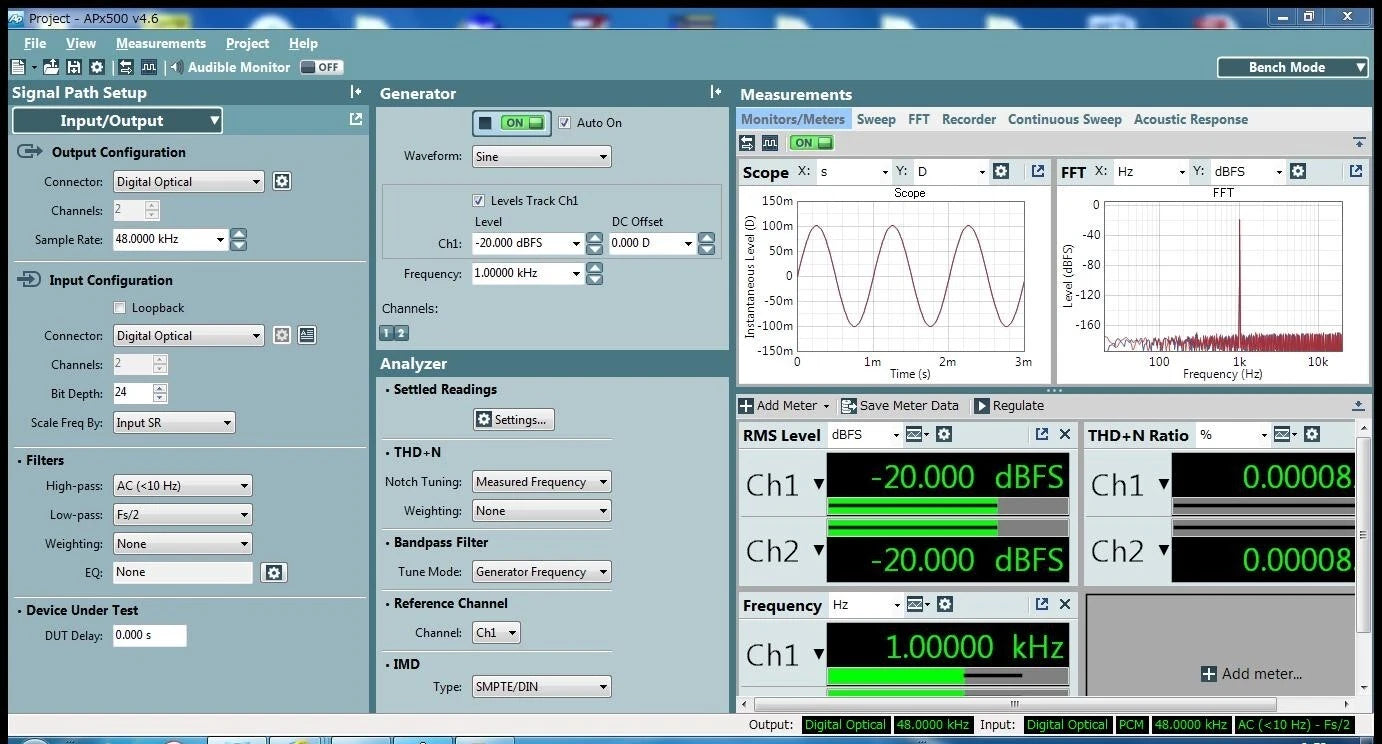Viewport: 1382px width, 744px height.
Task: Switch to the Sweep tab
Action: [876, 119]
